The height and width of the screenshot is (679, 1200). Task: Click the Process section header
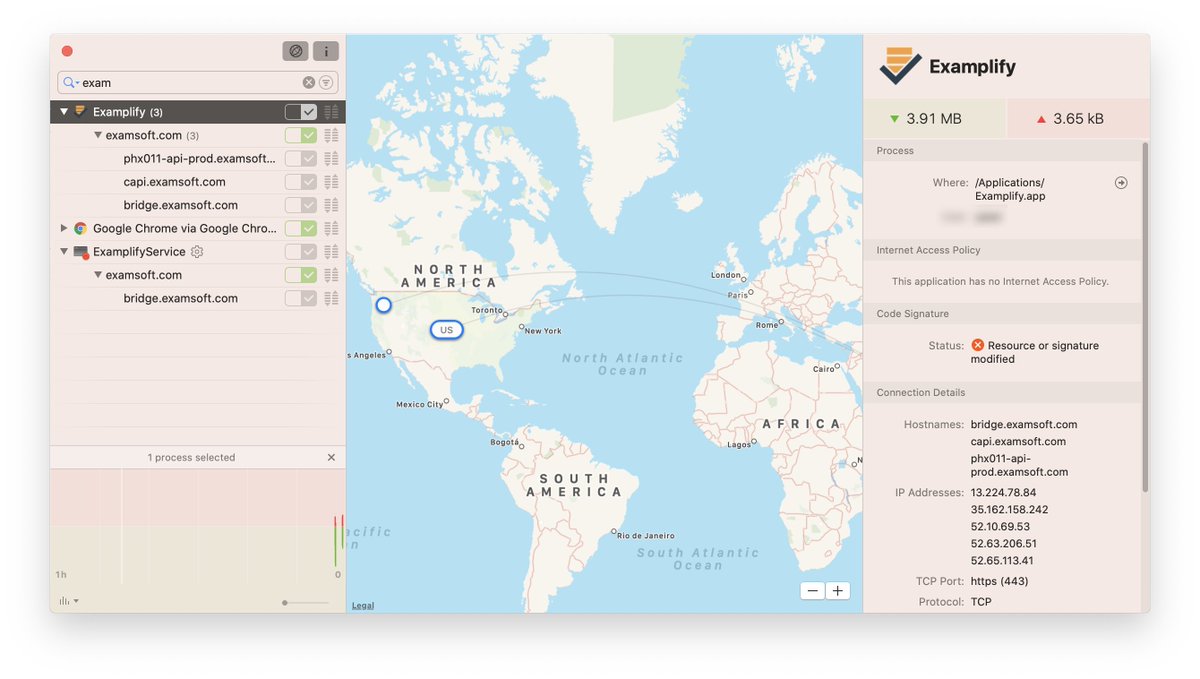pos(1003,151)
